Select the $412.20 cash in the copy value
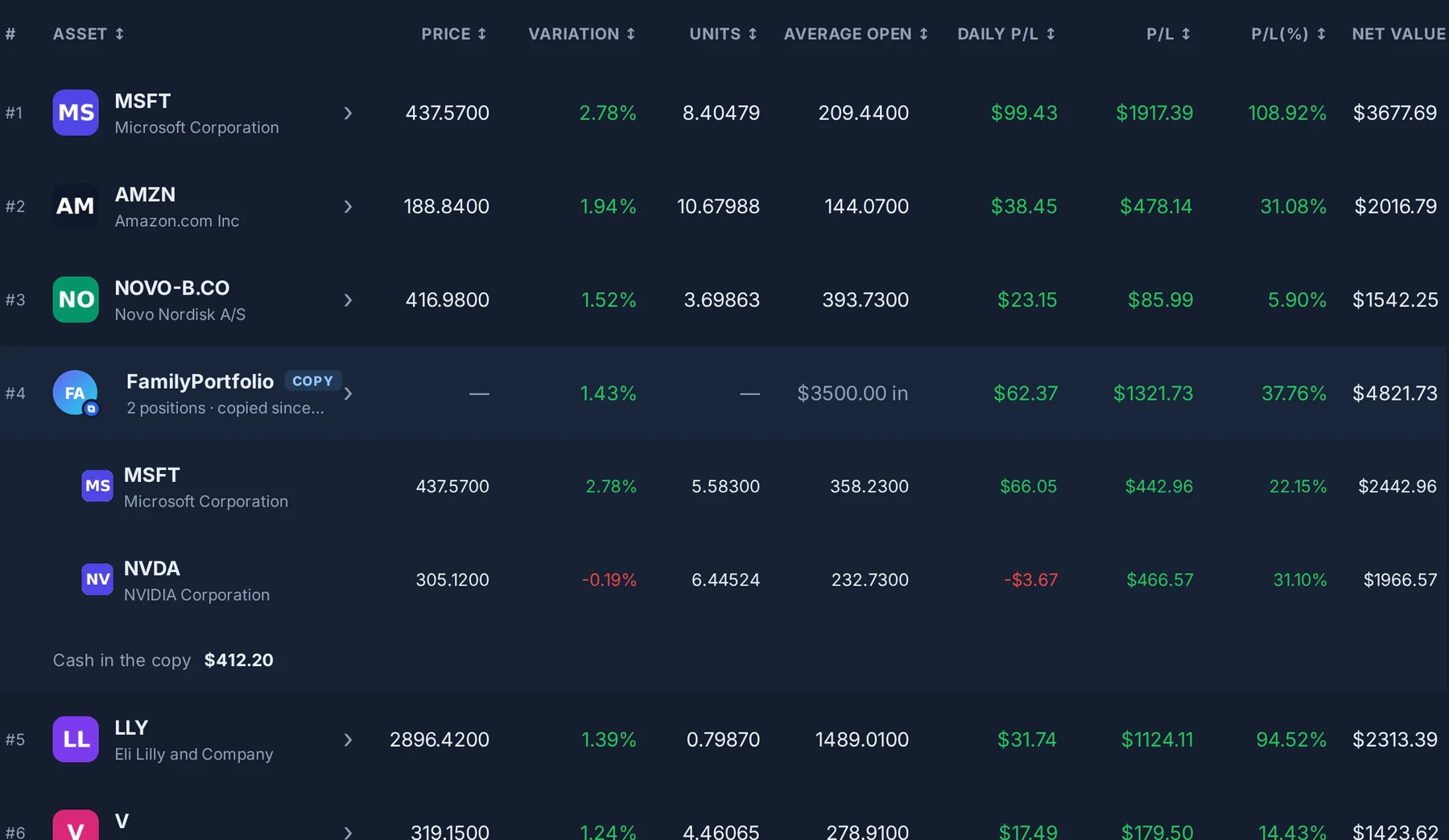This screenshot has height=840, width=1449. 239,660
